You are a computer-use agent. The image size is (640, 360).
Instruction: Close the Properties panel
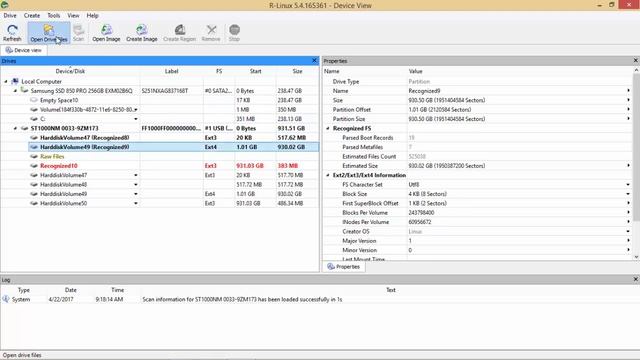[636, 60]
